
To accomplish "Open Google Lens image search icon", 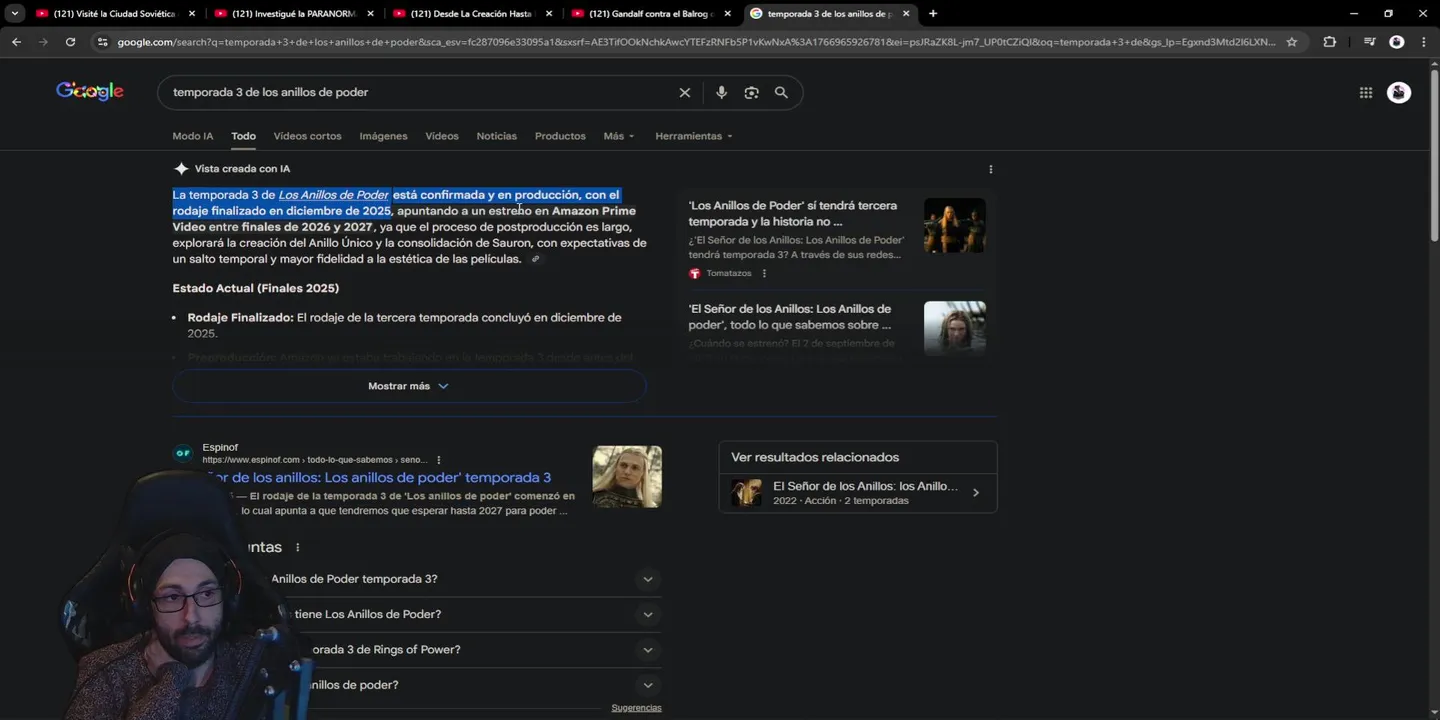I will pyautogui.click(x=751, y=92).
